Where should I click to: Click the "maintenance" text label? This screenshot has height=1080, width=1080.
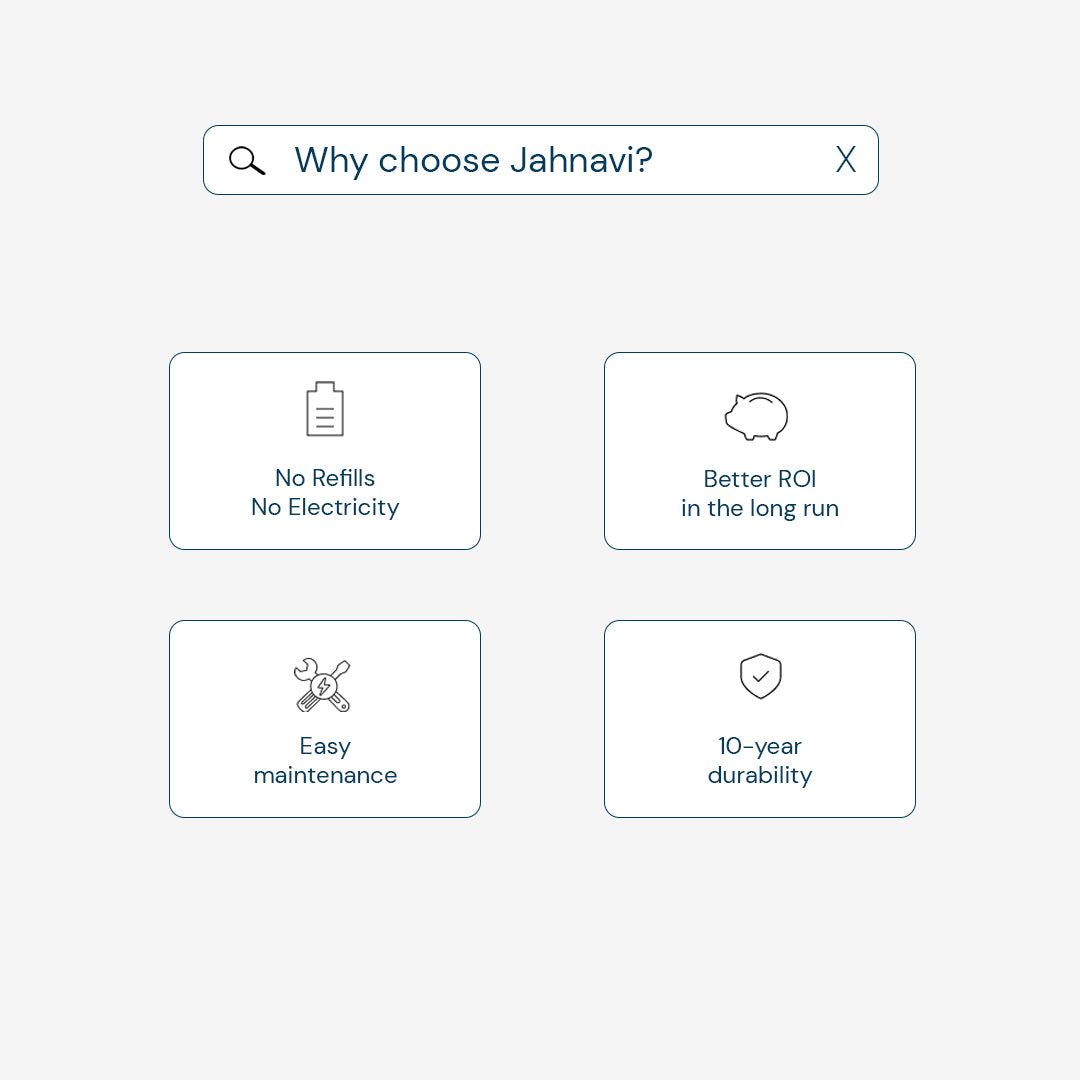[x=325, y=775]
